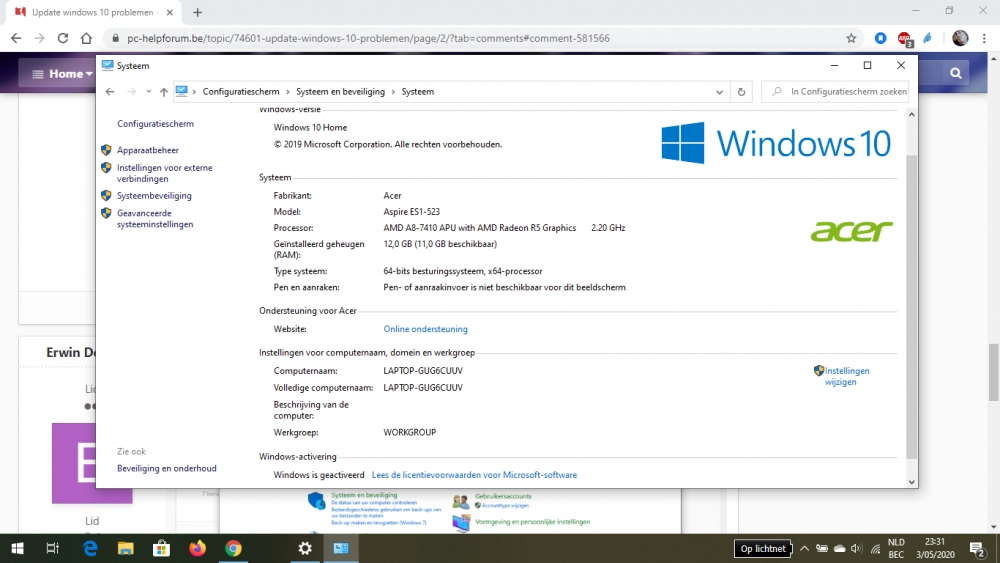Open Settings gear on taskbar
Screen dimensions: 1000x563
click(x=305, y=548)
